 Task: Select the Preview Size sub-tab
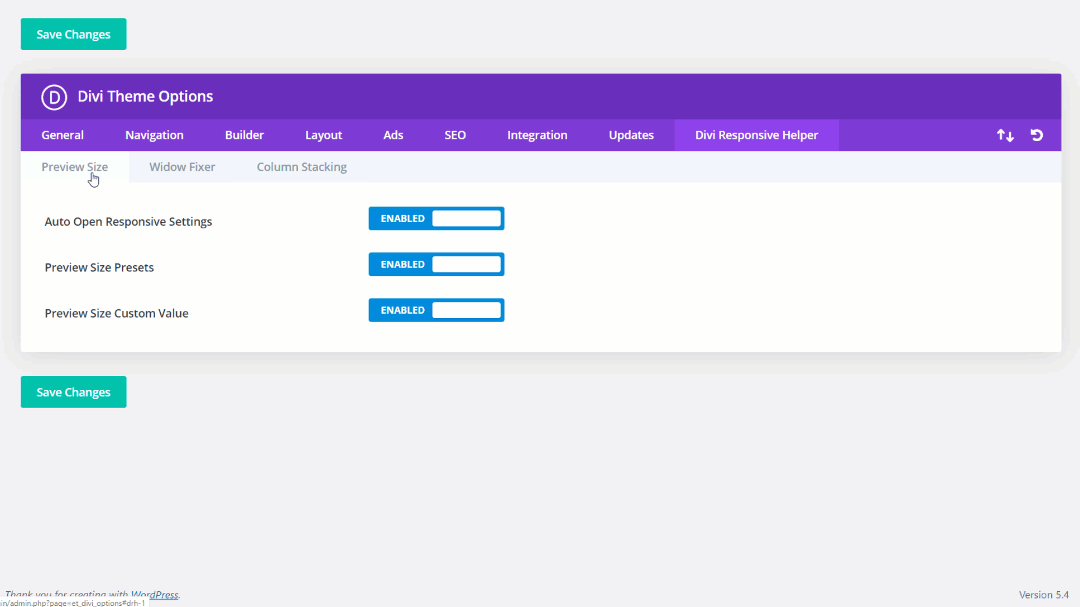click(x=74, y=167)
